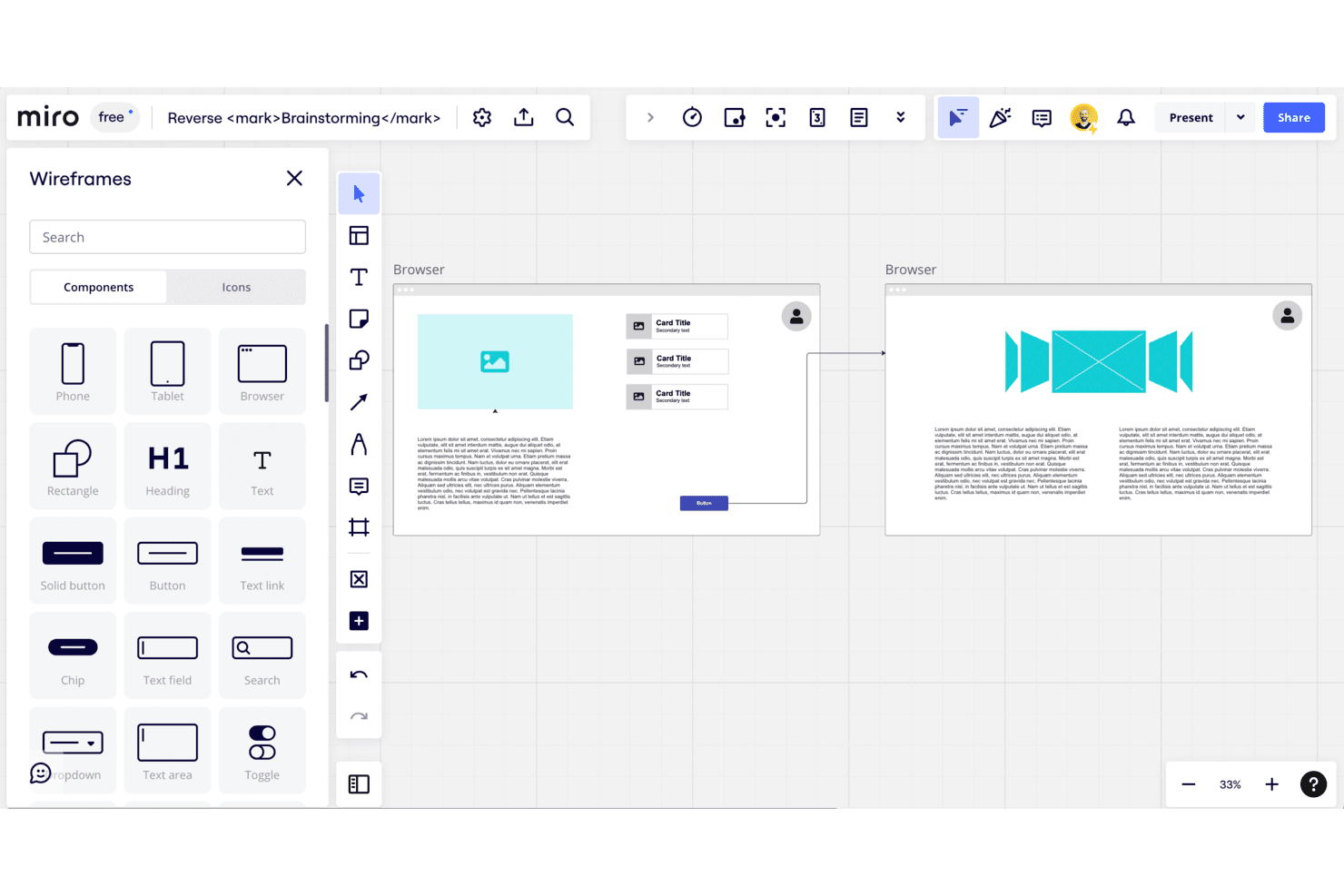The height and width of the screenshot is (896, 1344).
Task: Export the board with the upload icon
Action: pos(524,117)
